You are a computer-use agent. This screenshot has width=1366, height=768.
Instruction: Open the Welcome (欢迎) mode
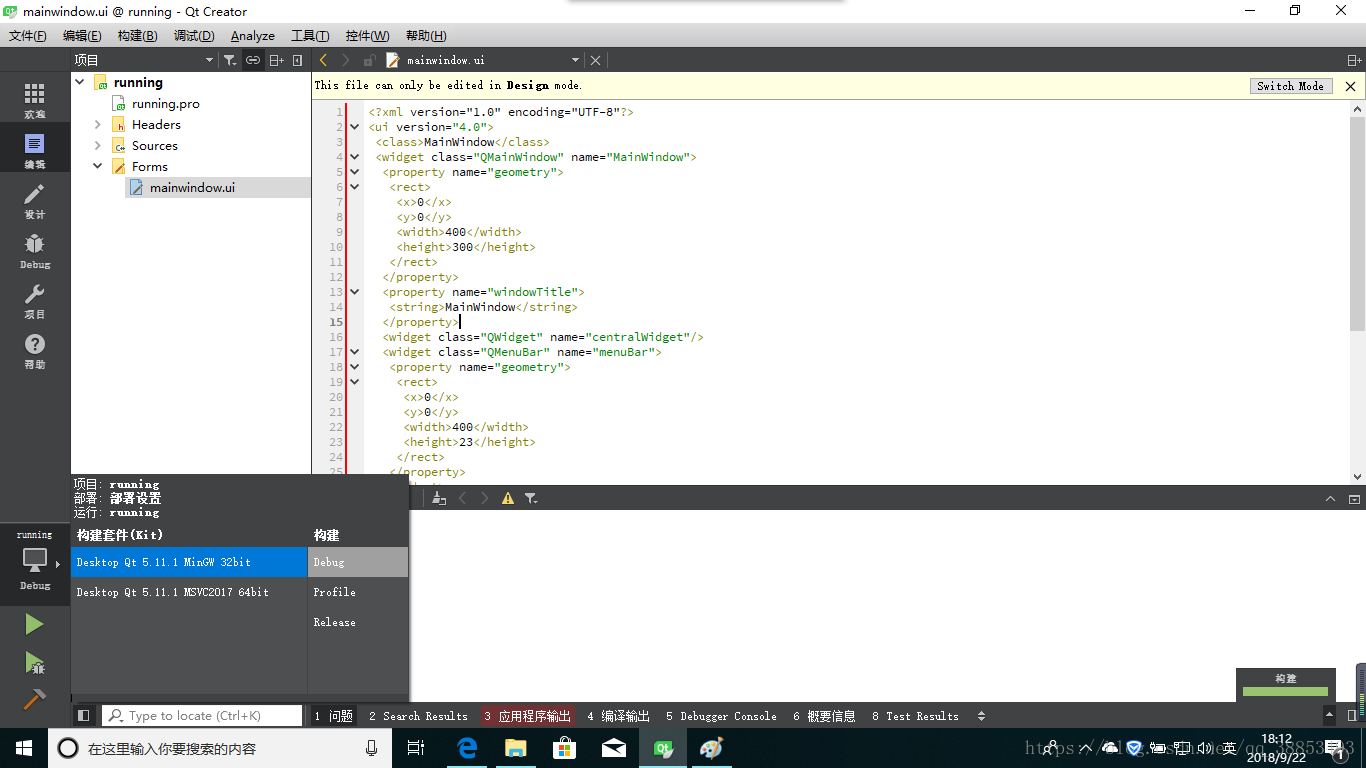click(35, 101)
